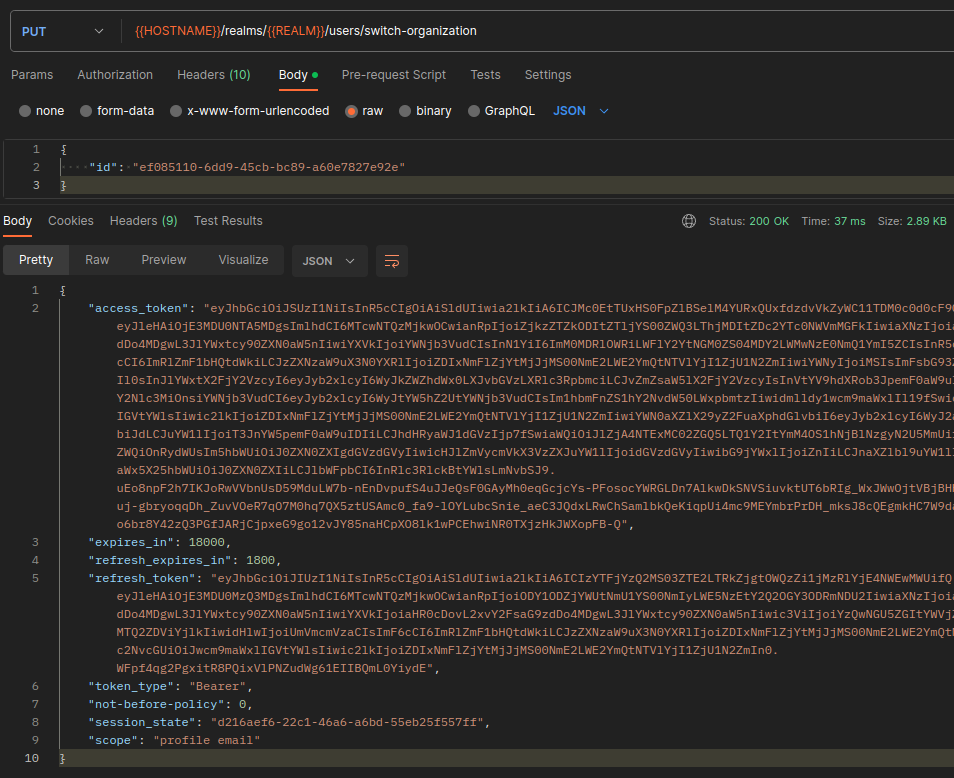Open the Pre-request Script tab
This screenshot has width=954, height=778.
point(394,75)
